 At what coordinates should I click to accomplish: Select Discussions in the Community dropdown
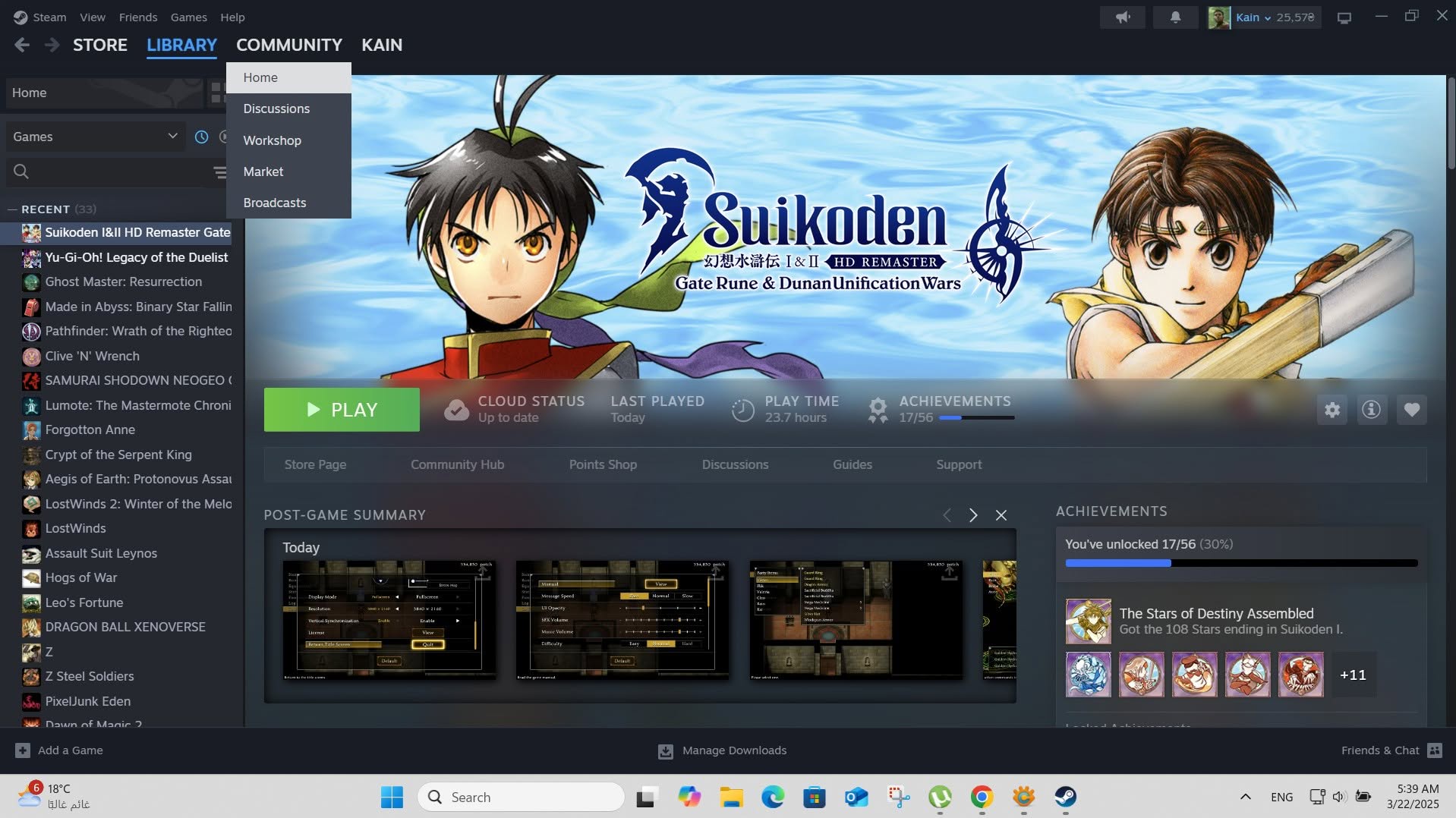click(288, 109)
